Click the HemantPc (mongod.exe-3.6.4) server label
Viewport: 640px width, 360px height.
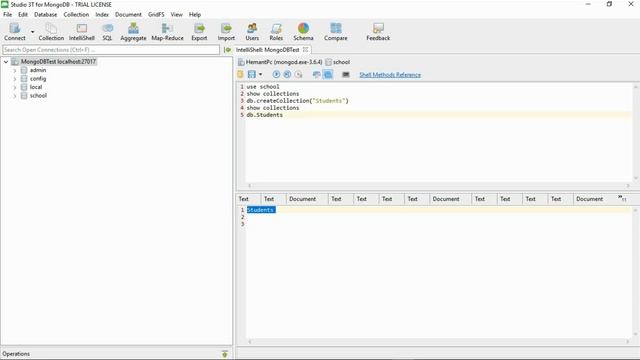pos(284,62)
